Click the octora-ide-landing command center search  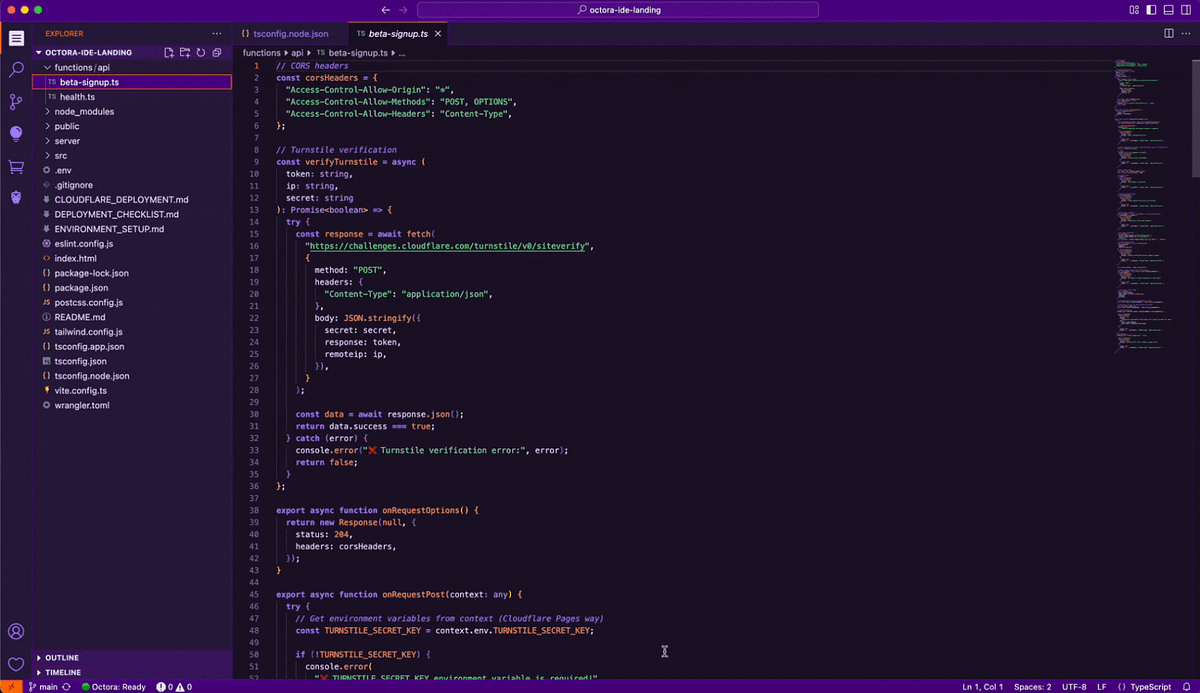pyautogui.click(x=618, y=10)
